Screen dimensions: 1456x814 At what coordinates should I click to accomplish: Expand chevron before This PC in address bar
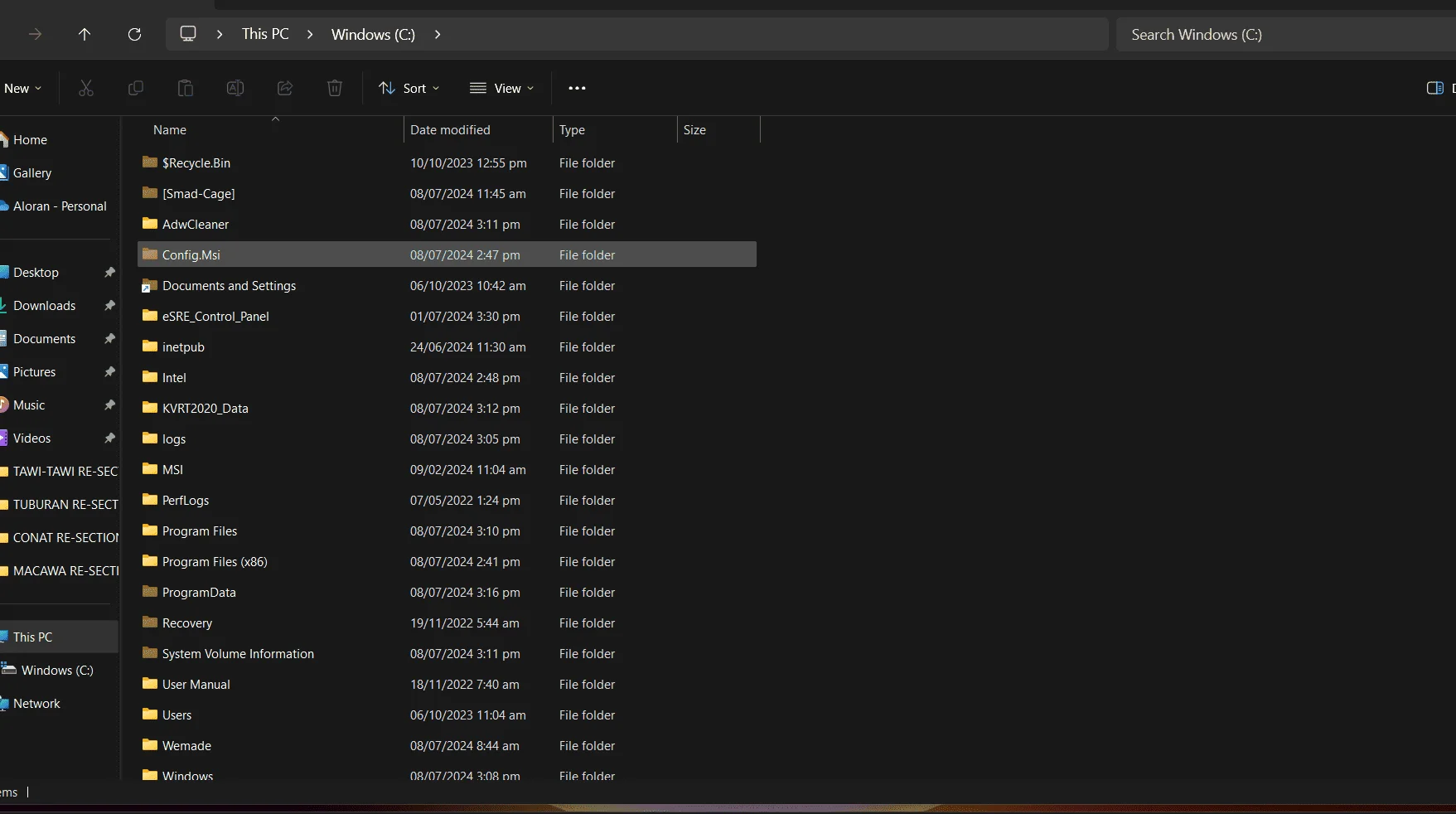pyautogui.click(x=220, y=34)
